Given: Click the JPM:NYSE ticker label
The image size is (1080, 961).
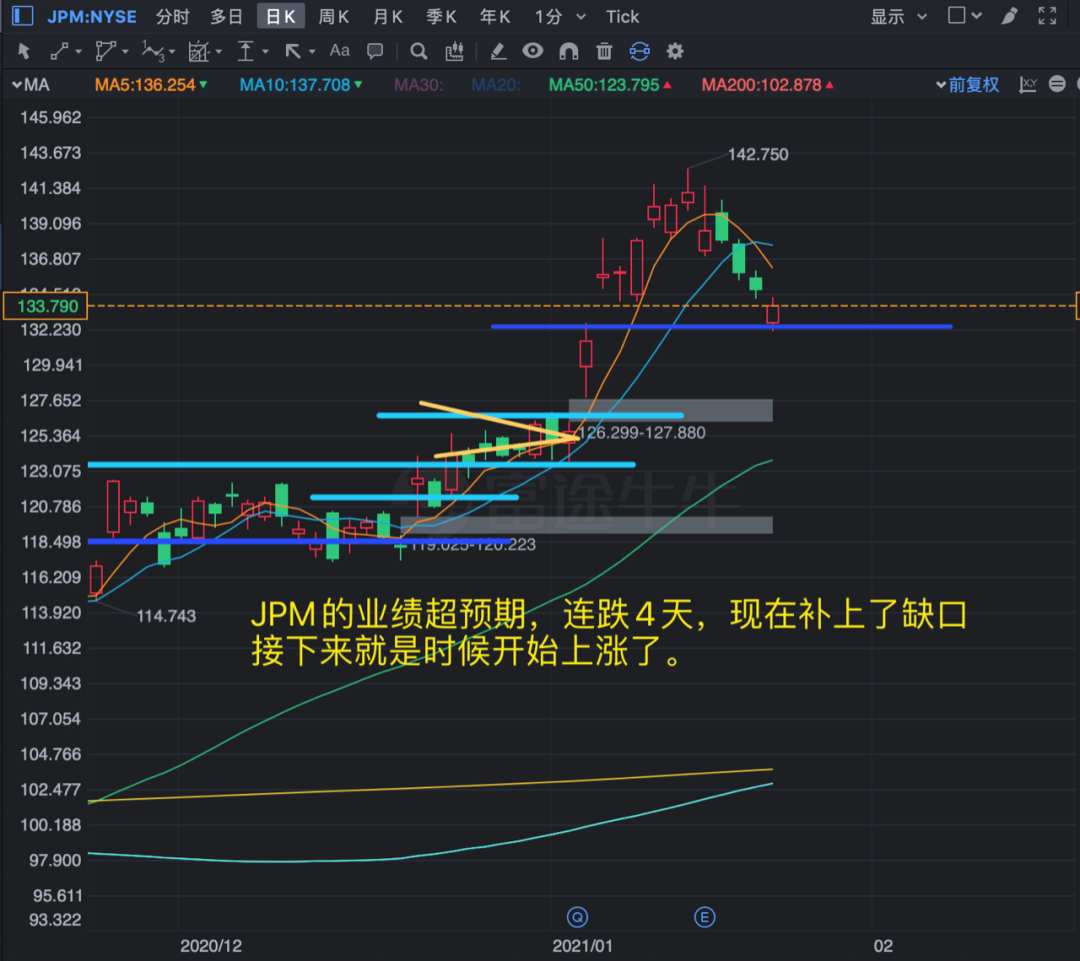Looking at the screenshot, I should 92,17.
